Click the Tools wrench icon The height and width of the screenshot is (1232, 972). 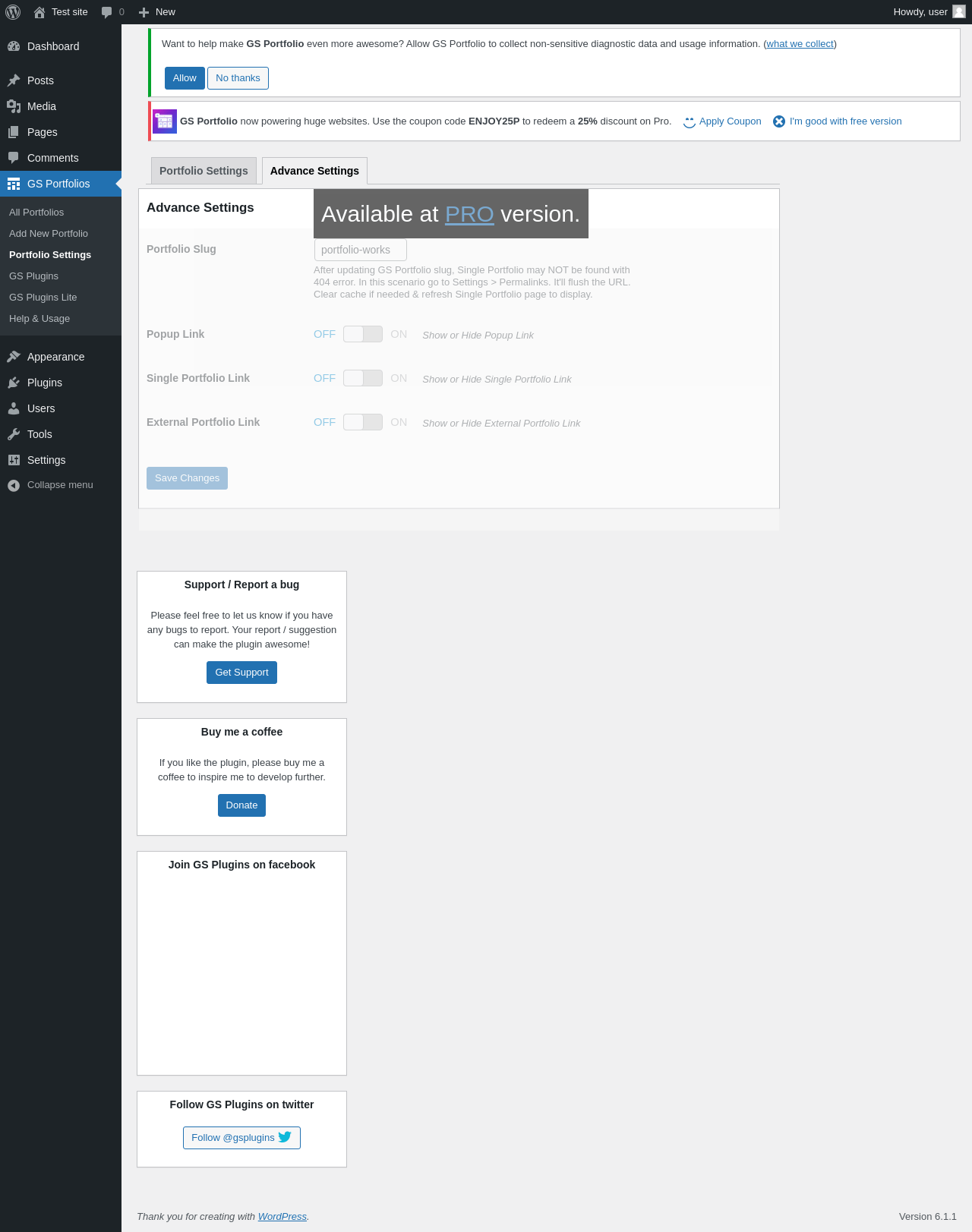coord(14,434)
